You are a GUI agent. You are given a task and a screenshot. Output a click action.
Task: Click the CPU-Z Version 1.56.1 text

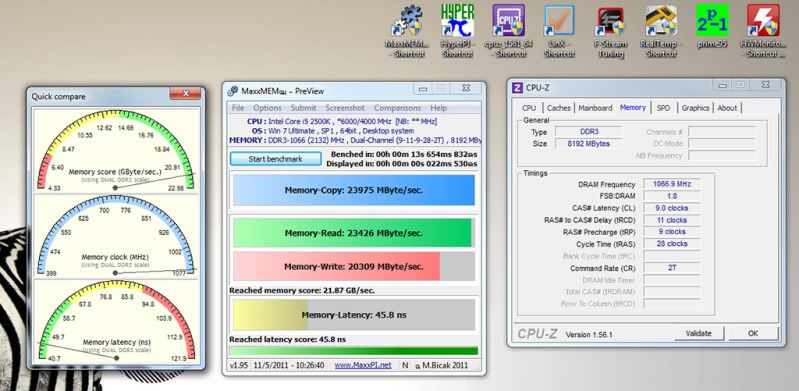tap(589, 334)
